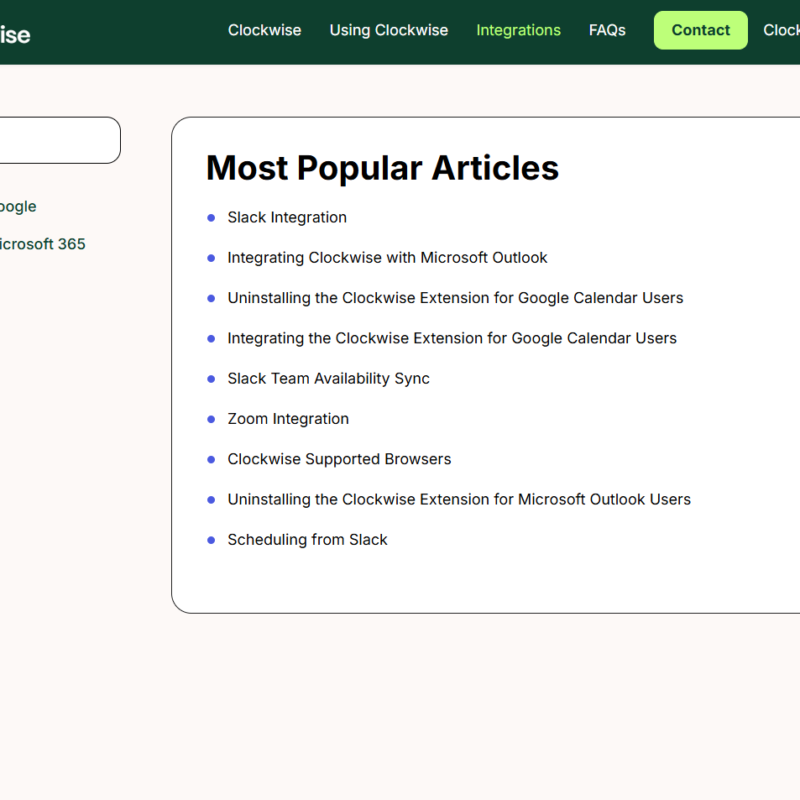This screenshot has width=800, height=800.
Task: Open the Zoom Integration article
Action: coord(288,419)
